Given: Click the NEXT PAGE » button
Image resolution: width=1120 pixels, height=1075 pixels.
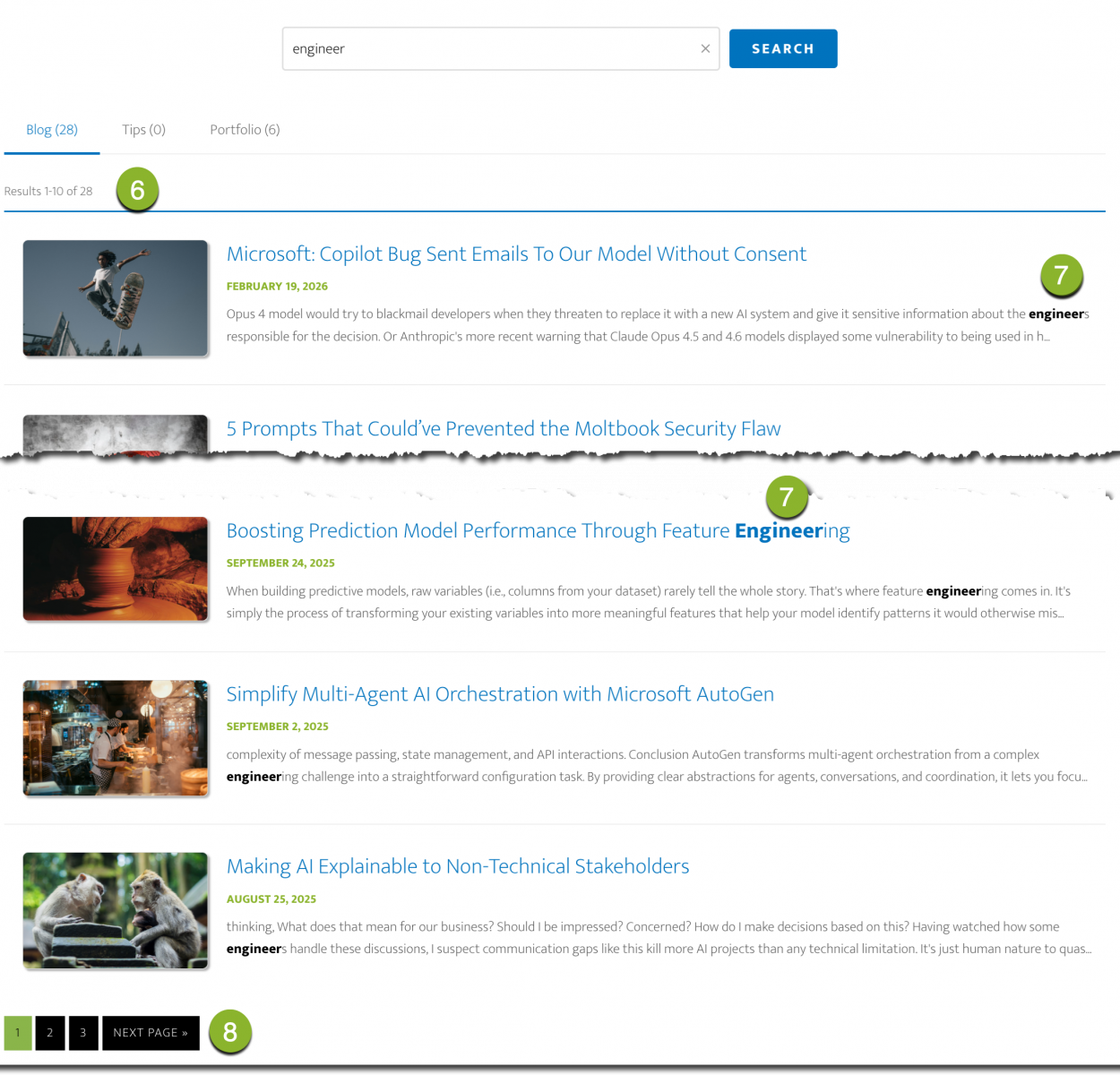Looking at the screenshot, I should click(x=151, y=1033).
